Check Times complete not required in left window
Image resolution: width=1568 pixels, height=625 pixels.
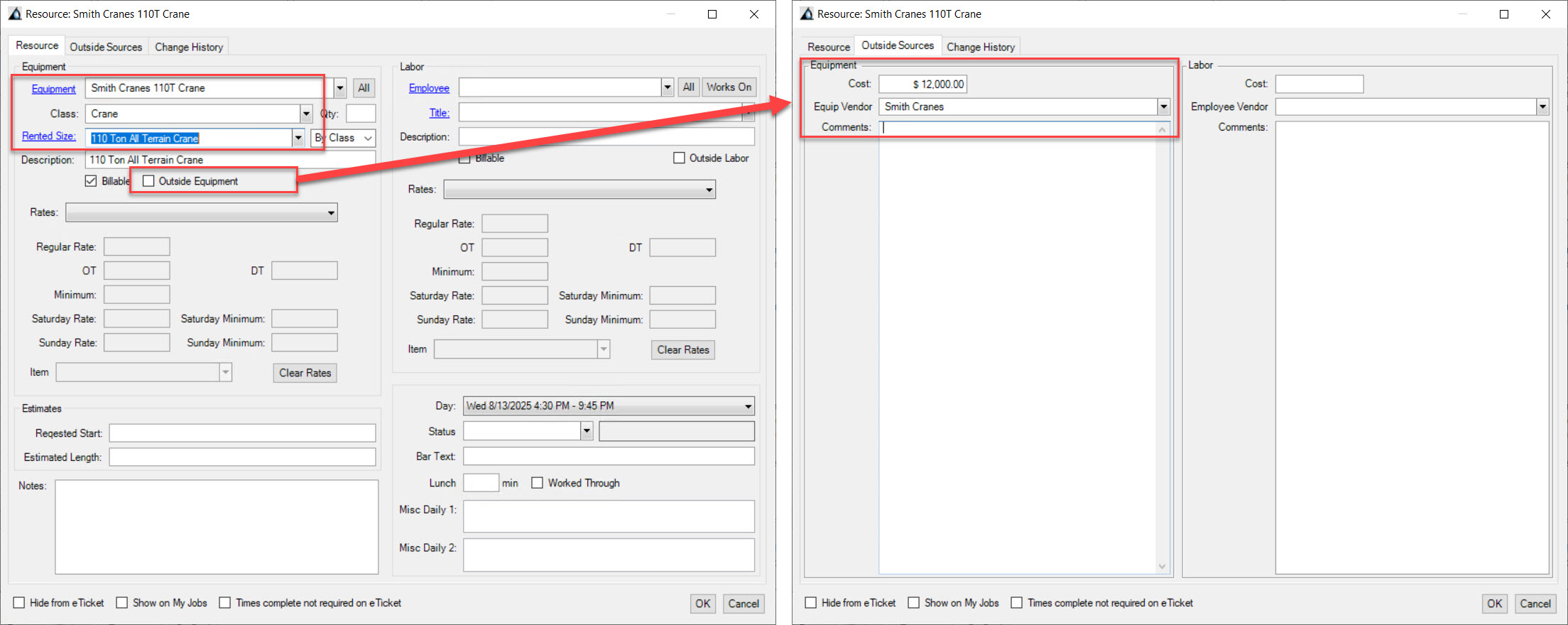[225, 603]
